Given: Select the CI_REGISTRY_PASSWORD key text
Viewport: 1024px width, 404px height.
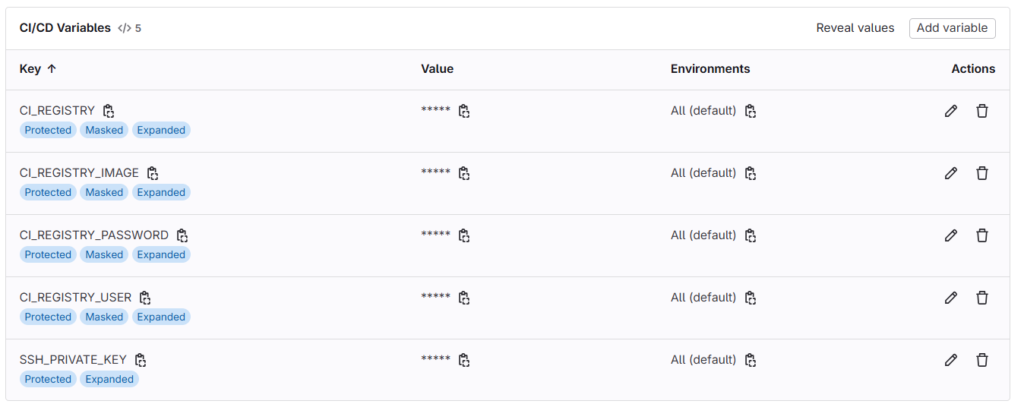Looking at the screenshot, I should tap(94, 235).
